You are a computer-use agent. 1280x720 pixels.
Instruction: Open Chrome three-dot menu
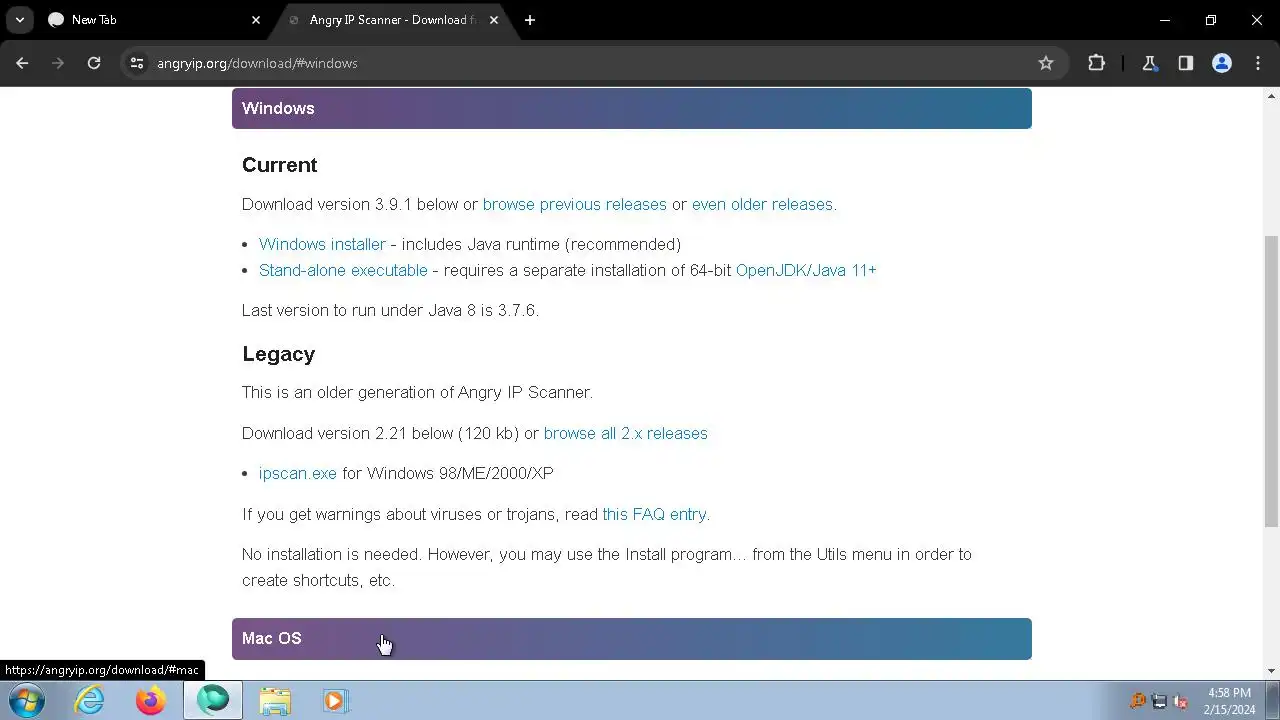tap(1258, 63)
